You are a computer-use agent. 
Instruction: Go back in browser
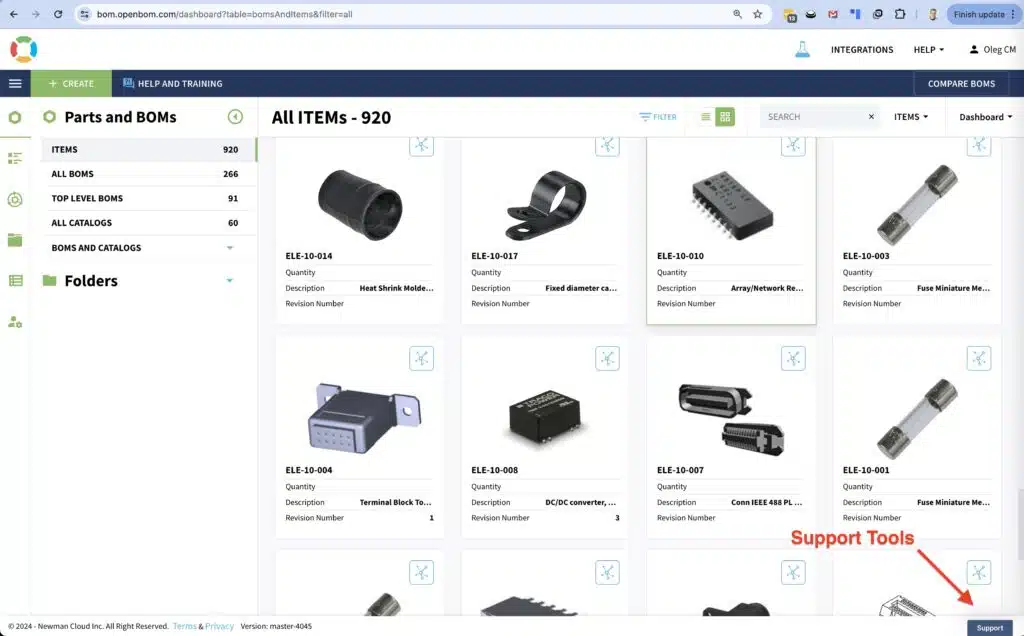(x=14, y=14)
